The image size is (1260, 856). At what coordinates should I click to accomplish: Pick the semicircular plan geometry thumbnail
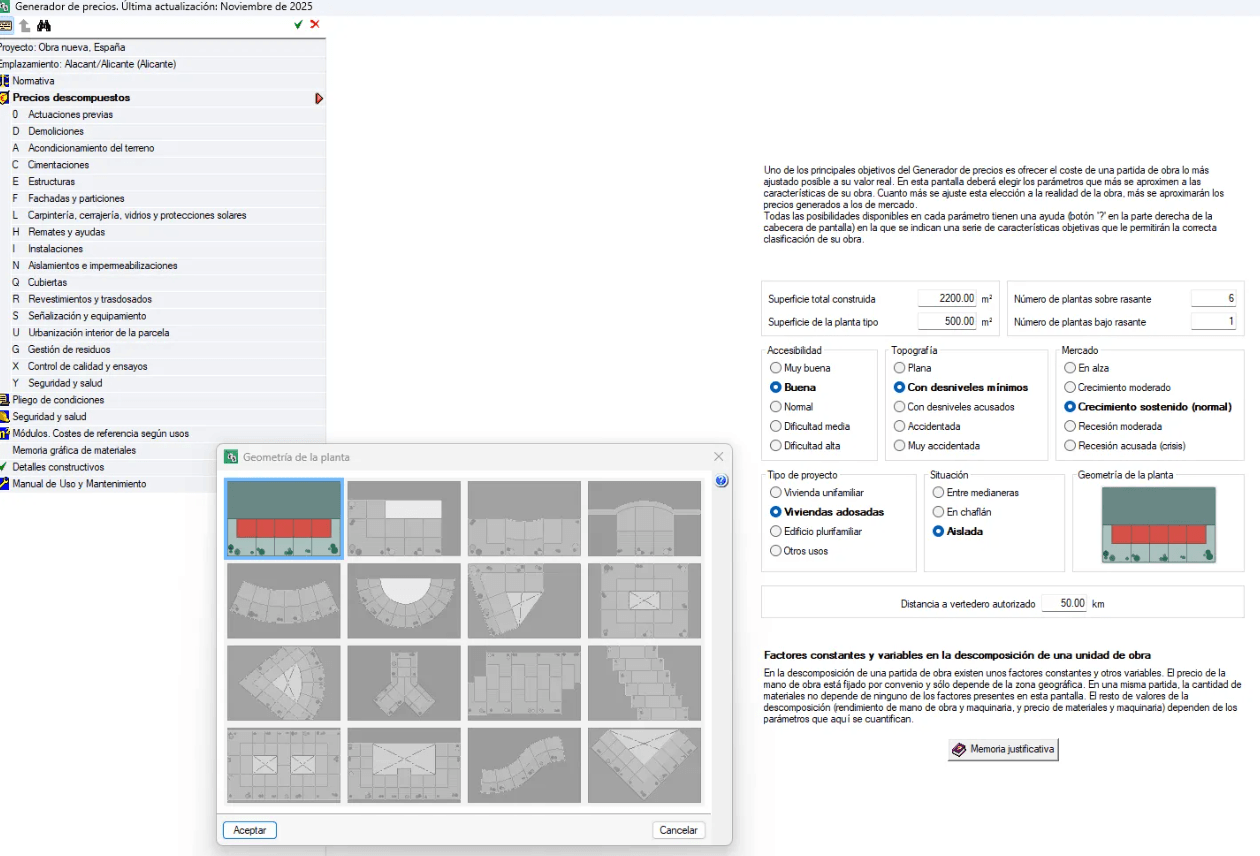pyautogui.click(x=404, y=601)
